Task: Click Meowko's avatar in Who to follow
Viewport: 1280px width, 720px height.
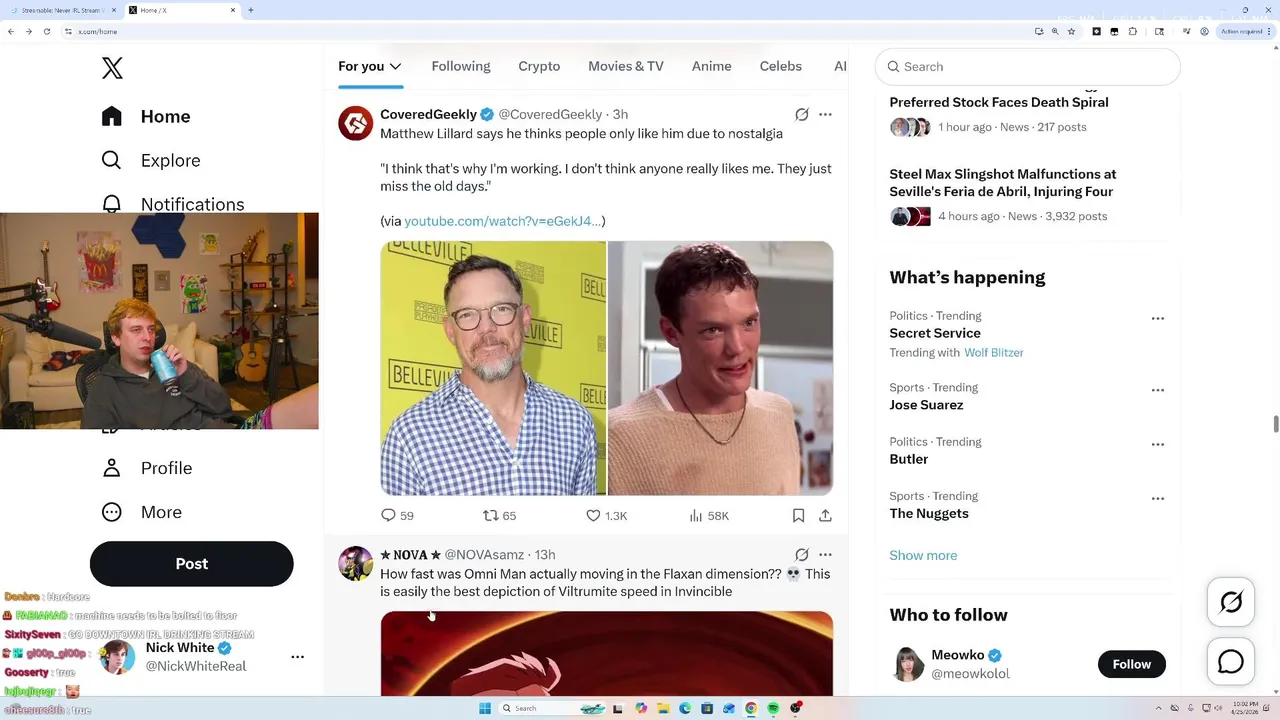Action: pos(907,664)
